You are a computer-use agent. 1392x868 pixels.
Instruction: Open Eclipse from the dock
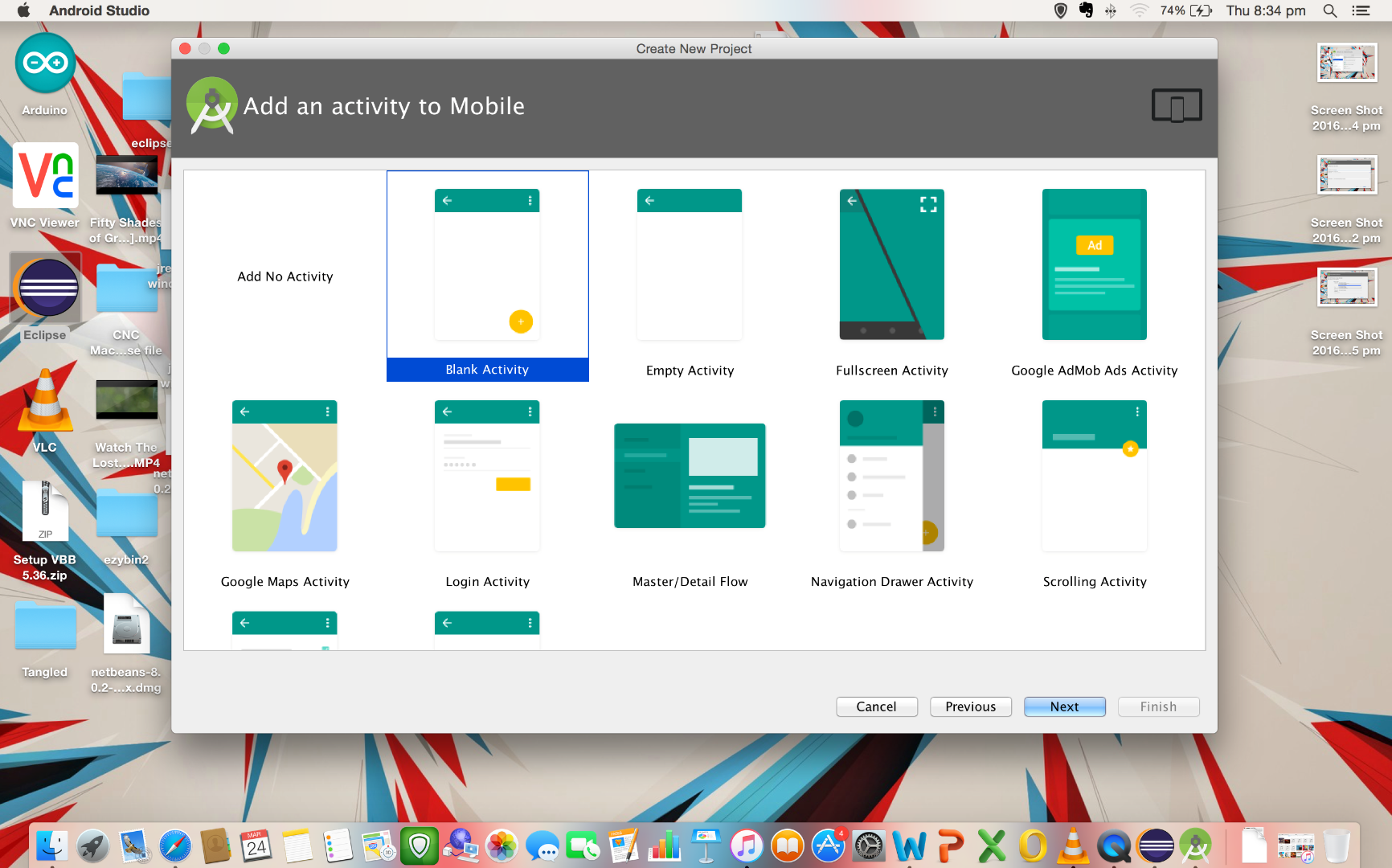click(x=1155, y=845)
